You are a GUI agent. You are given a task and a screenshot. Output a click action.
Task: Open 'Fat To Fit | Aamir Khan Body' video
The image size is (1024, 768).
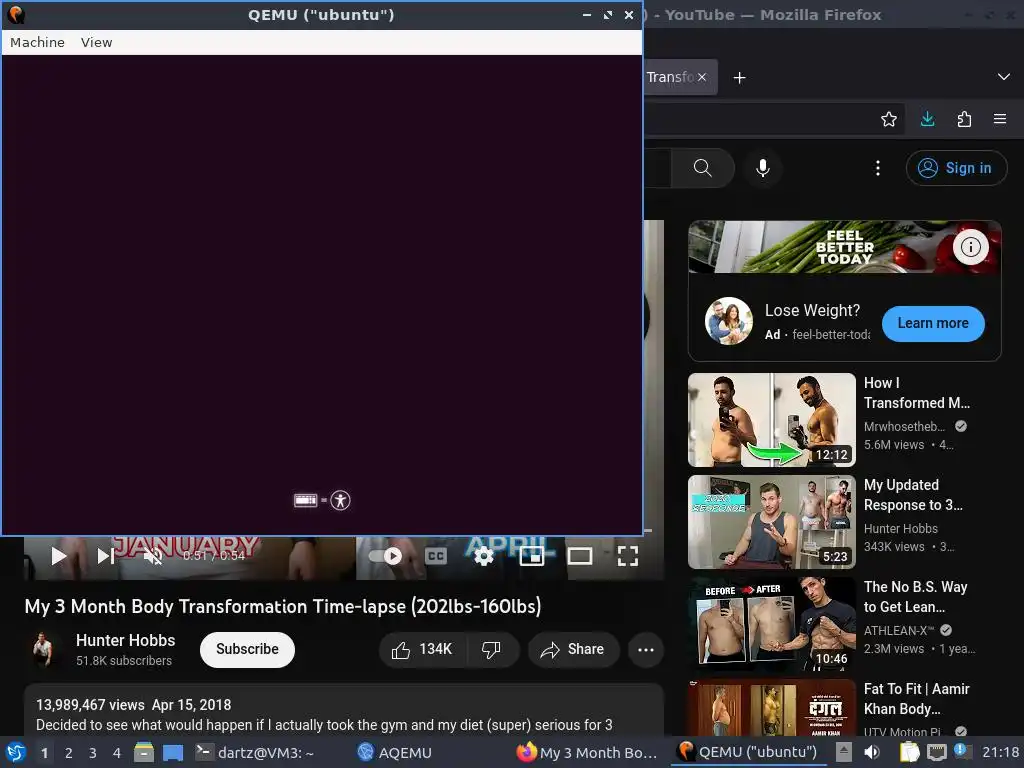(x=917, y=699)
